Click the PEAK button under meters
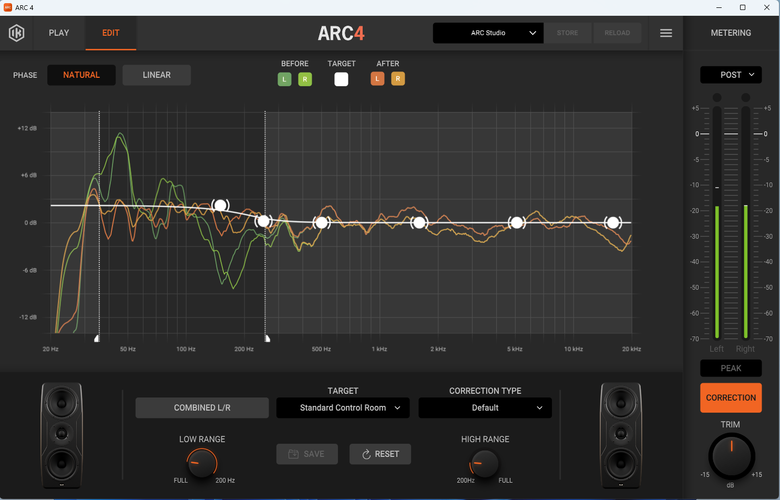Viewport: 780px width, 500px height. coord(731,368)
